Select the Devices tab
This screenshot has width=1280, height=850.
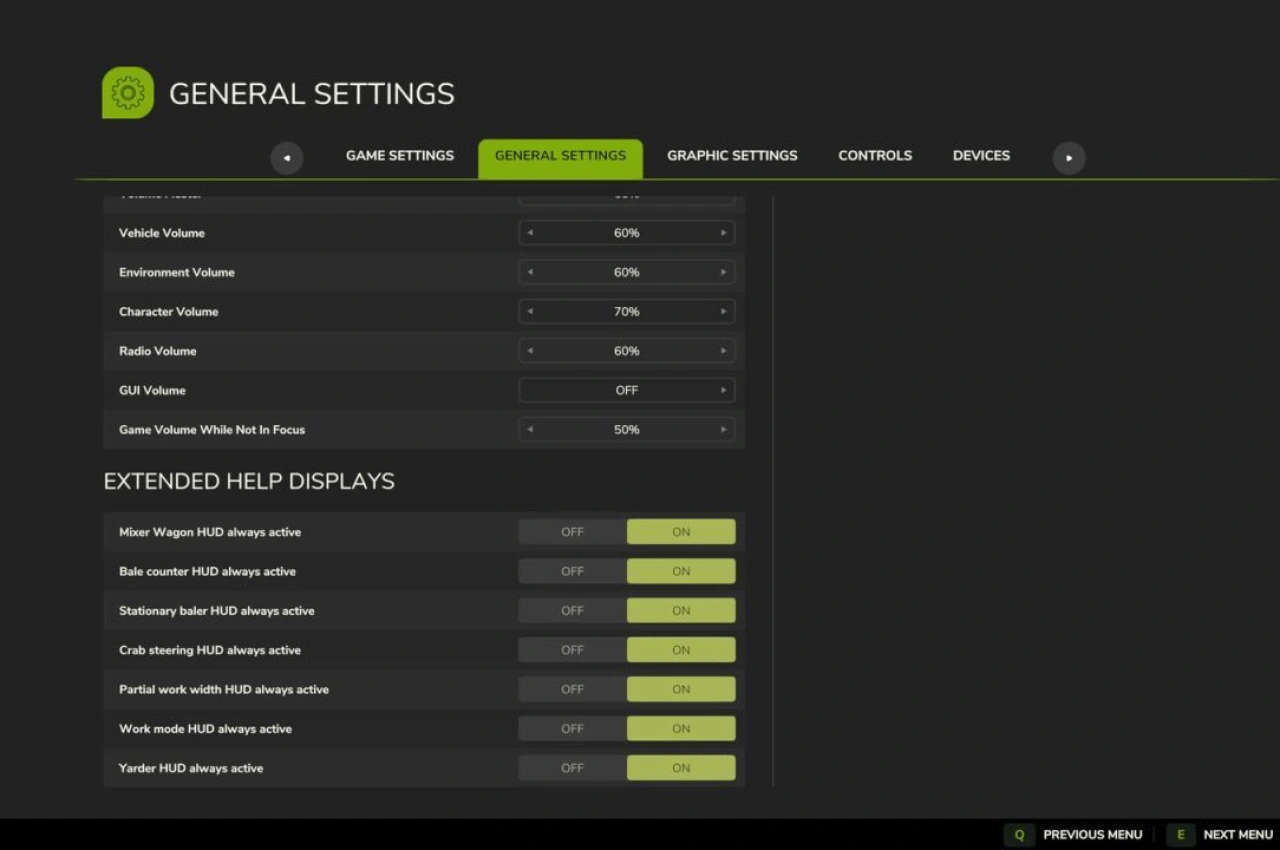981,156
